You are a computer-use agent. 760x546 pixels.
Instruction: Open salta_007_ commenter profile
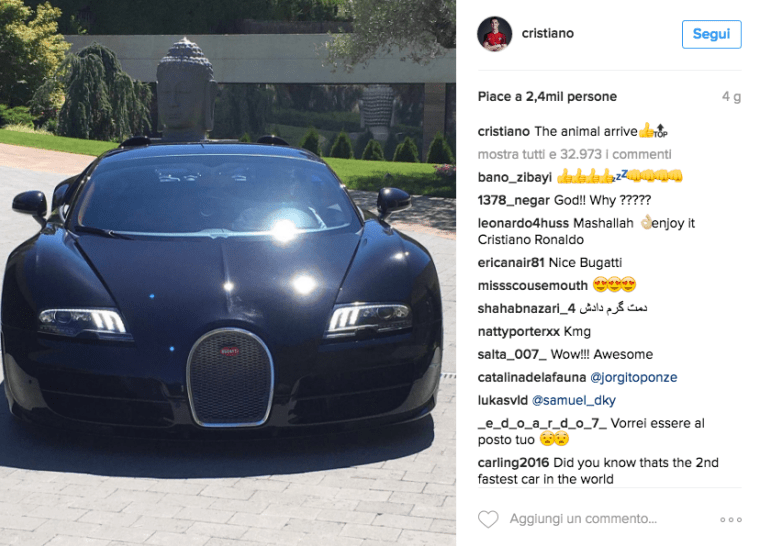[512, 354]
